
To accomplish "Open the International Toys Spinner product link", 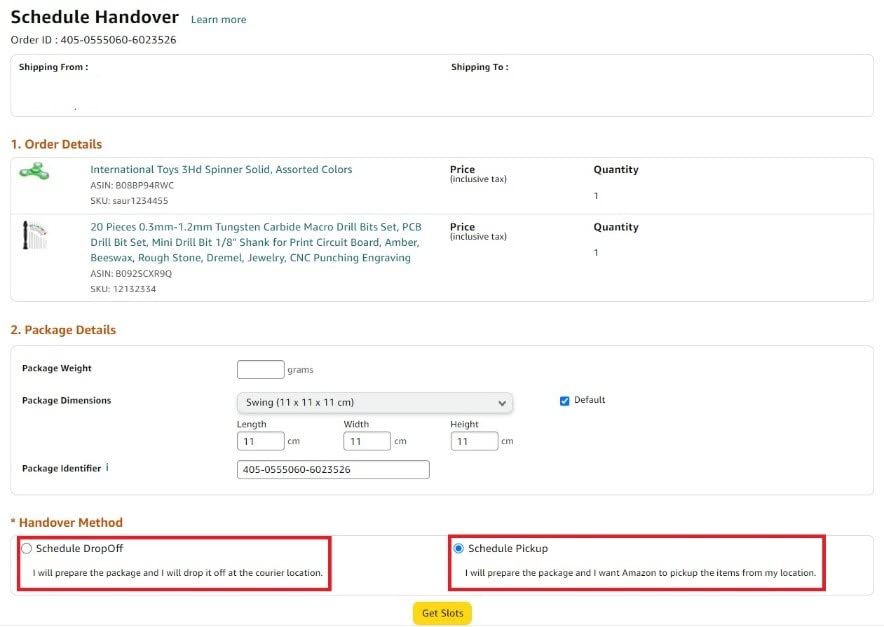I will point(221,170).
